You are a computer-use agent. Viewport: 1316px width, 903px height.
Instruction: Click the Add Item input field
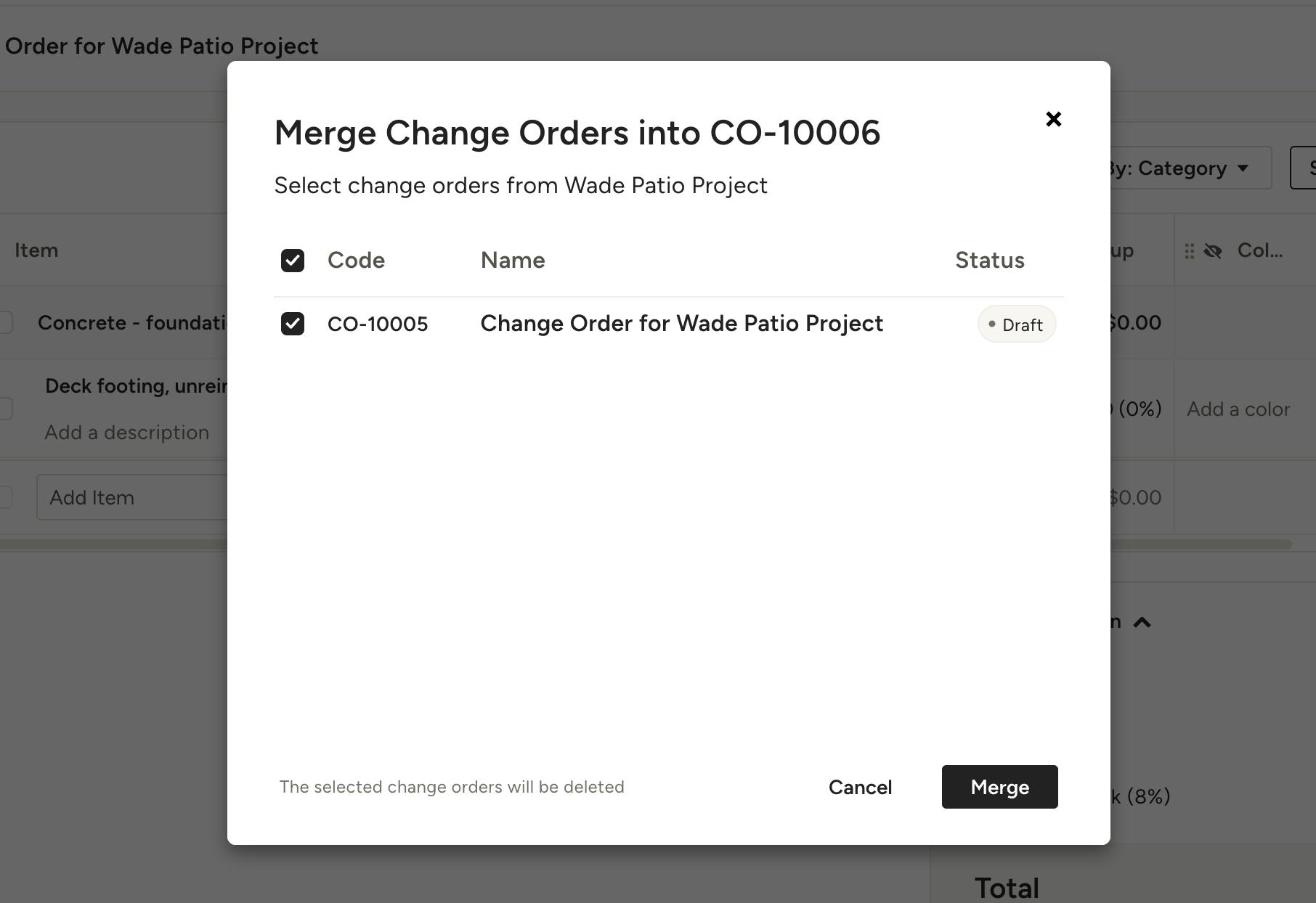coord(132,497)
